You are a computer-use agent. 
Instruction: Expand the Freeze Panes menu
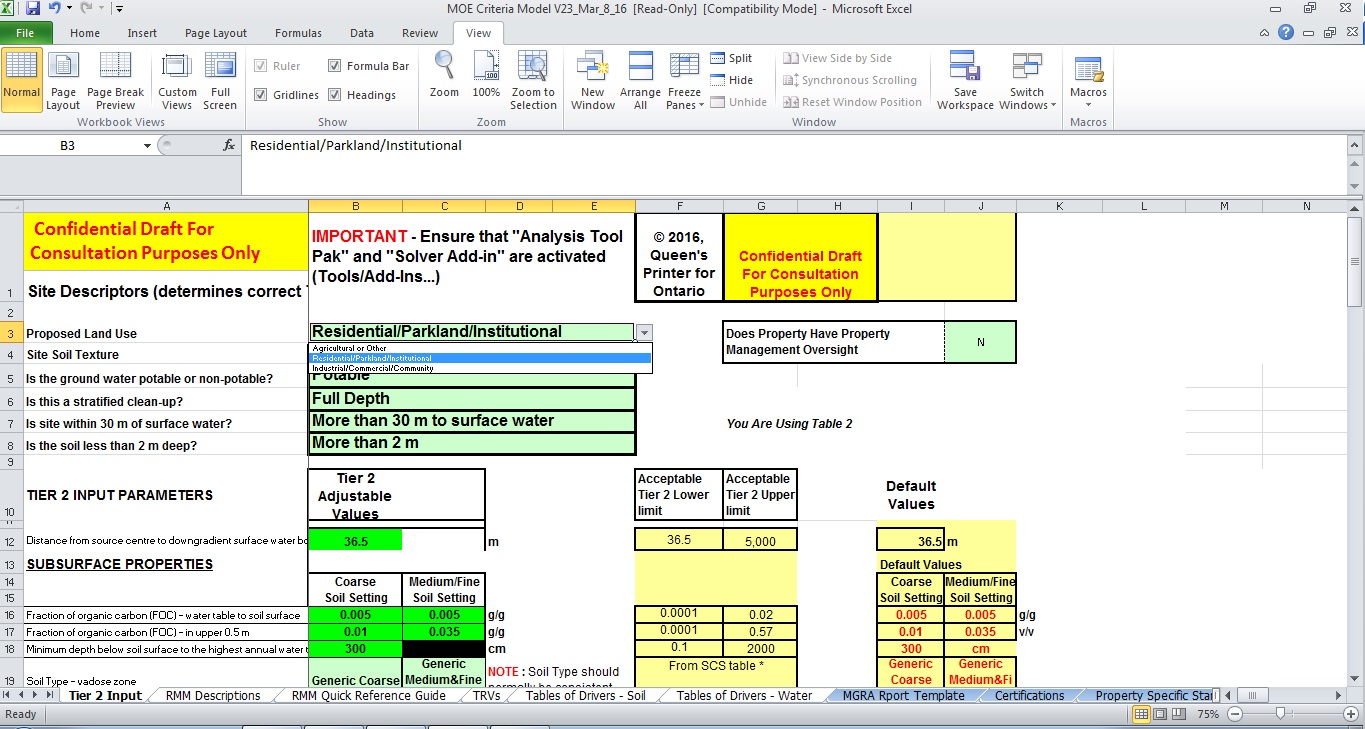[685, 80]
